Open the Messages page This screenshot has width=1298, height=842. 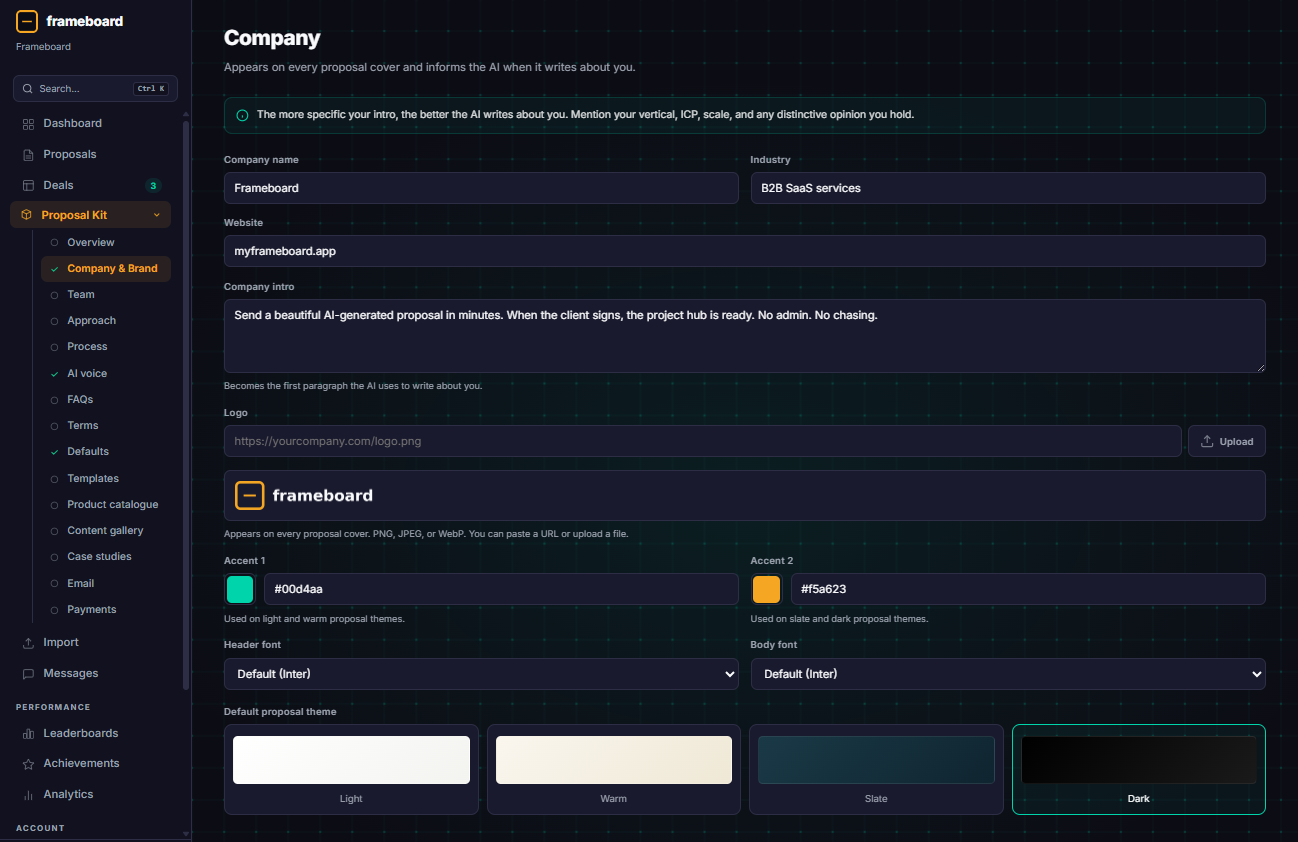[x=91, y=674]
